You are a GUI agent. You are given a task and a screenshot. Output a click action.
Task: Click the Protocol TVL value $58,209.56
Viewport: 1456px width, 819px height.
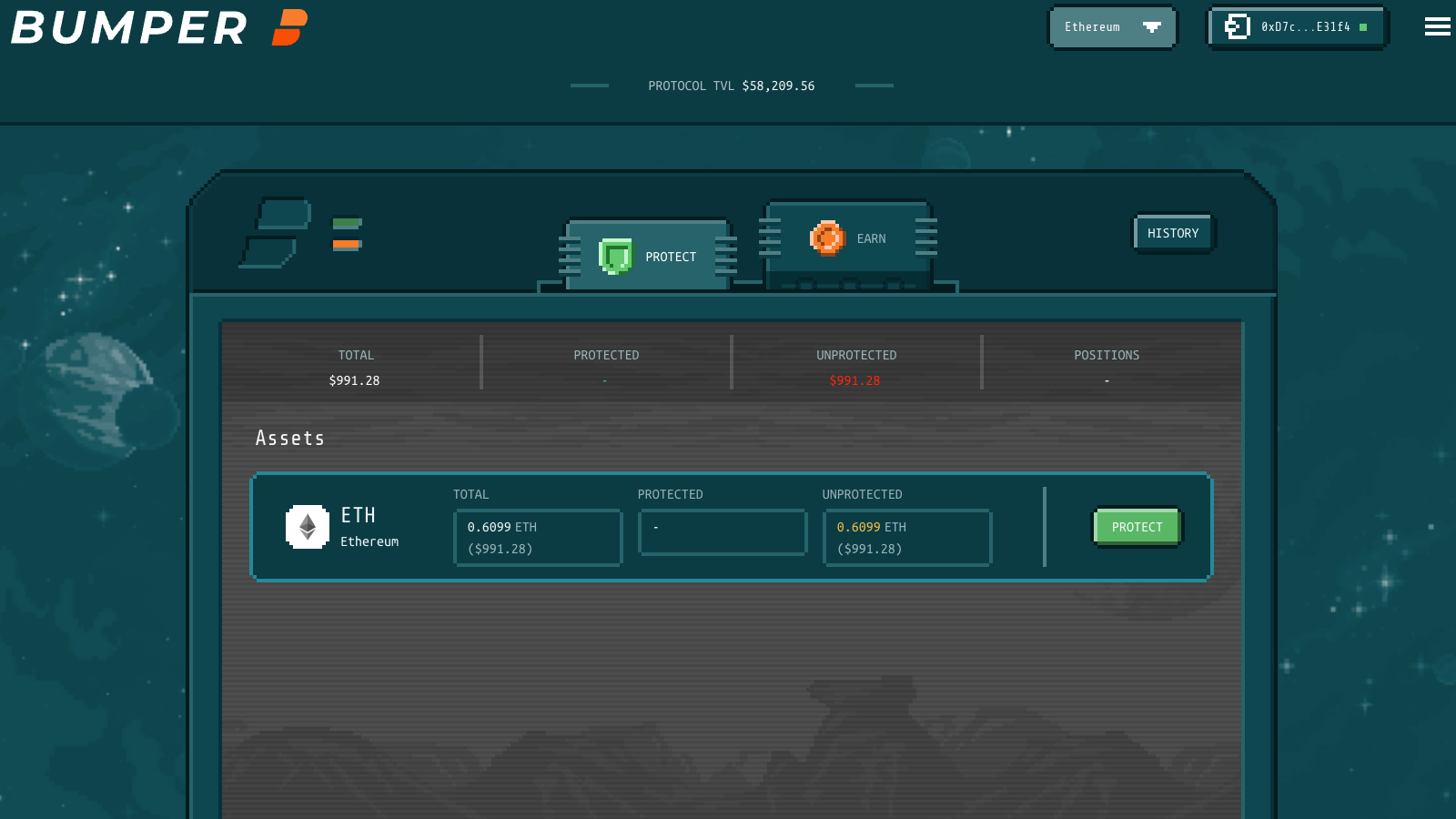(x=778, y=86)
